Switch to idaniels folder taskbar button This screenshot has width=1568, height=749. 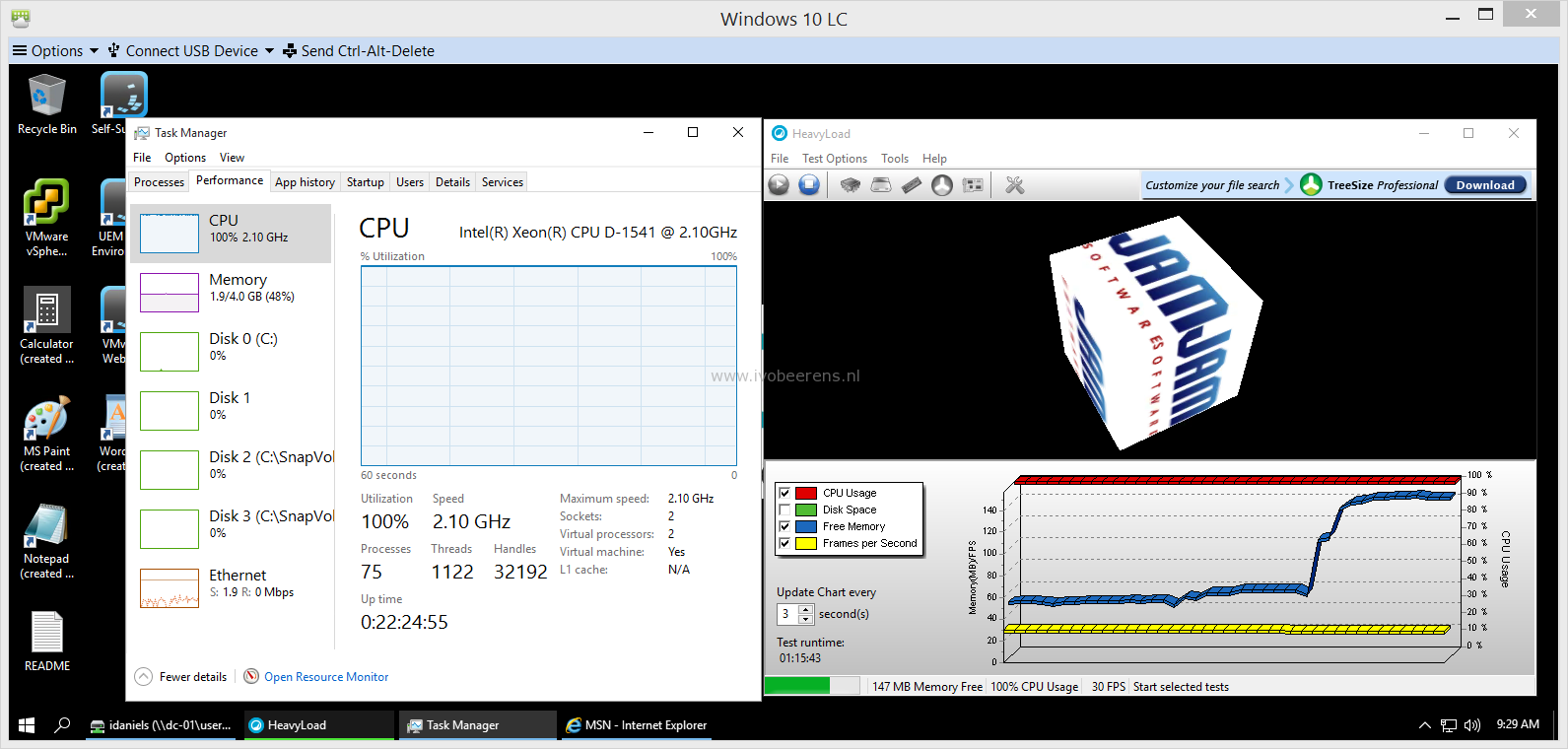pos(161,725)
